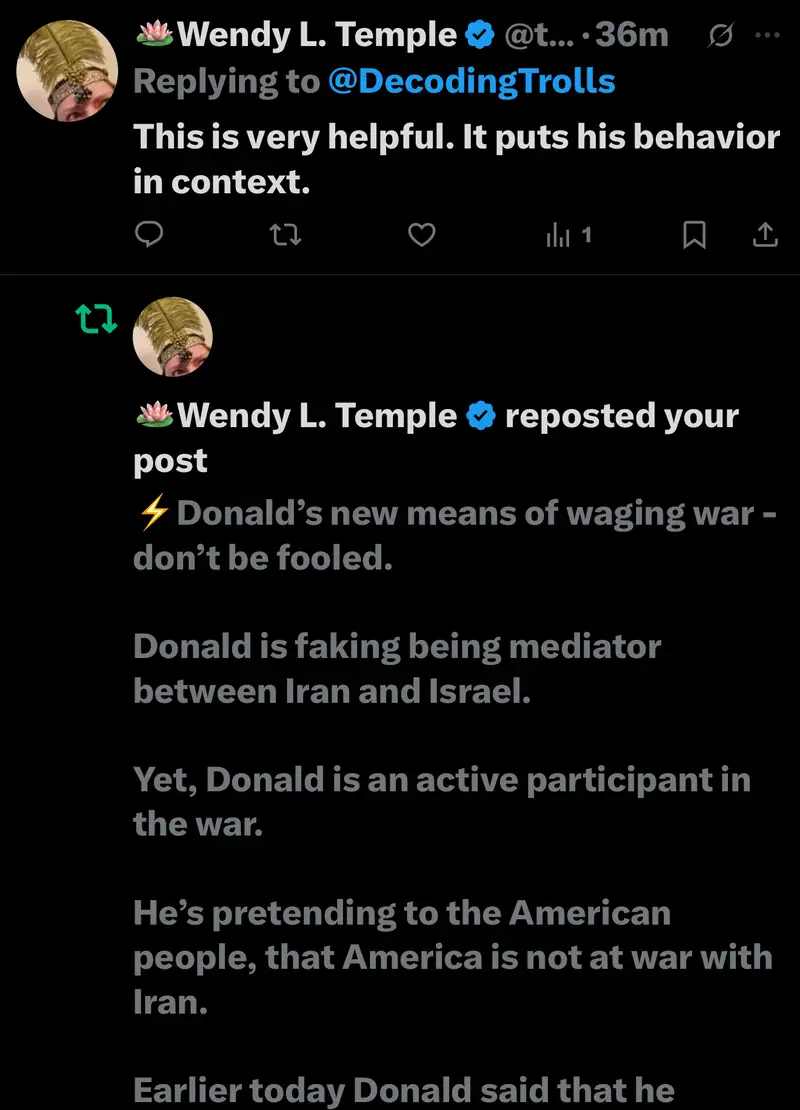Image resolution: width=800 pixels, height=1110 pixels.
Task: Like the reply with the heart icon
Action: [423, 235]
